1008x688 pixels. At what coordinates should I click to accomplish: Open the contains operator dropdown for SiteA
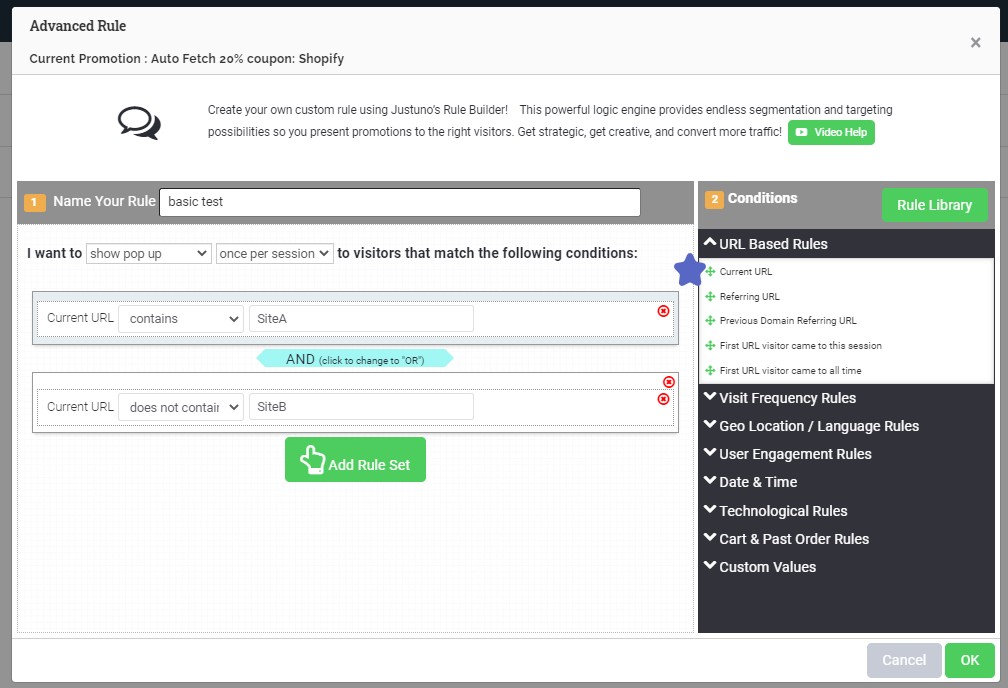point(181,317)
